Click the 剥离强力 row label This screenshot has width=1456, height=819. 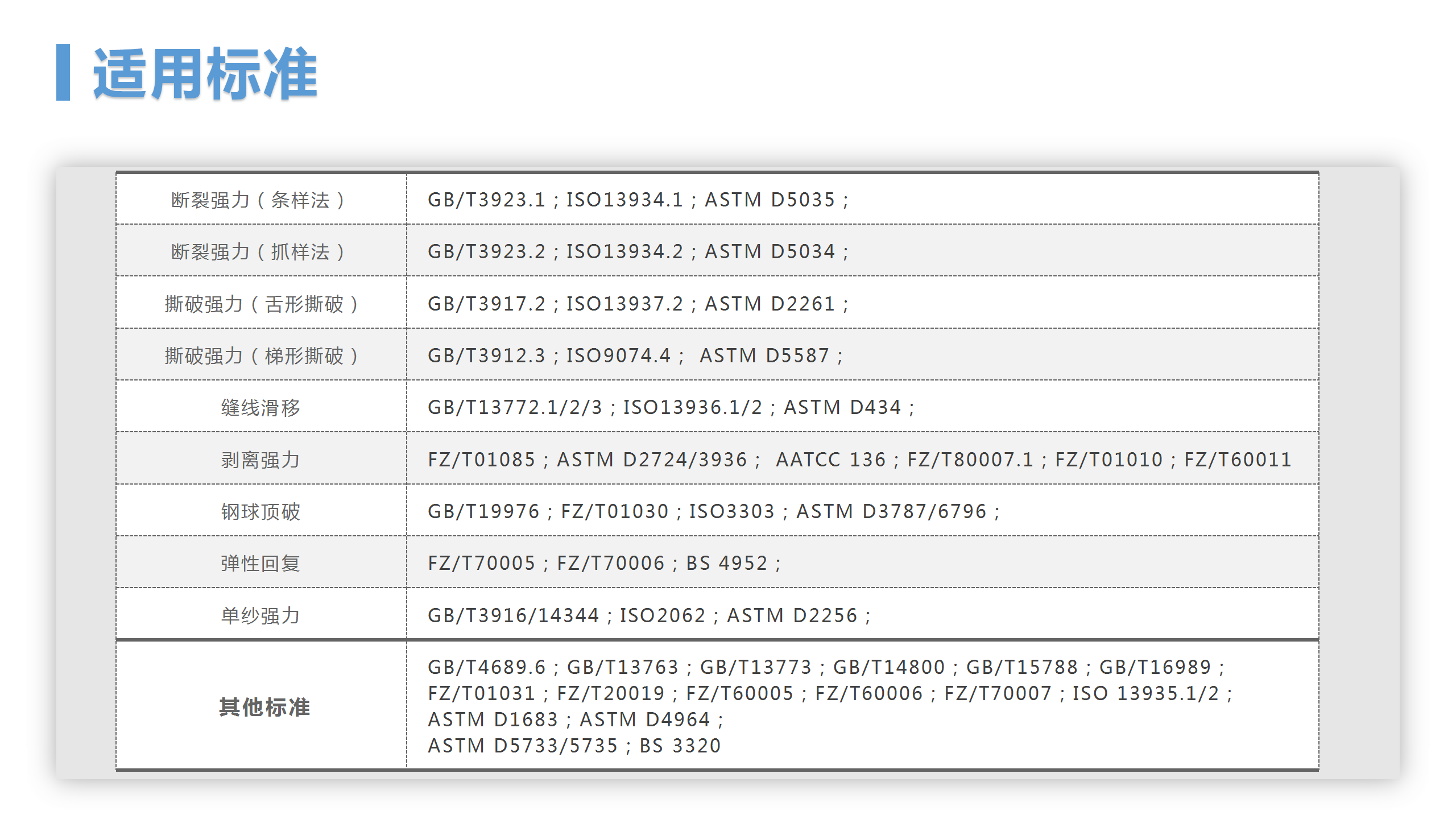[260, 460]
